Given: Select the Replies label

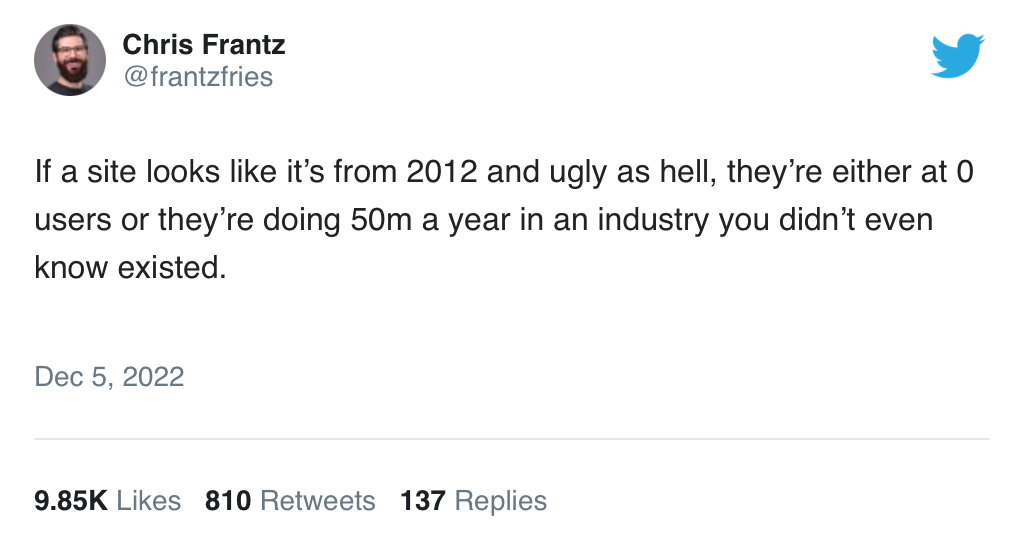Looking at the screenshot, I should [499, 500].
